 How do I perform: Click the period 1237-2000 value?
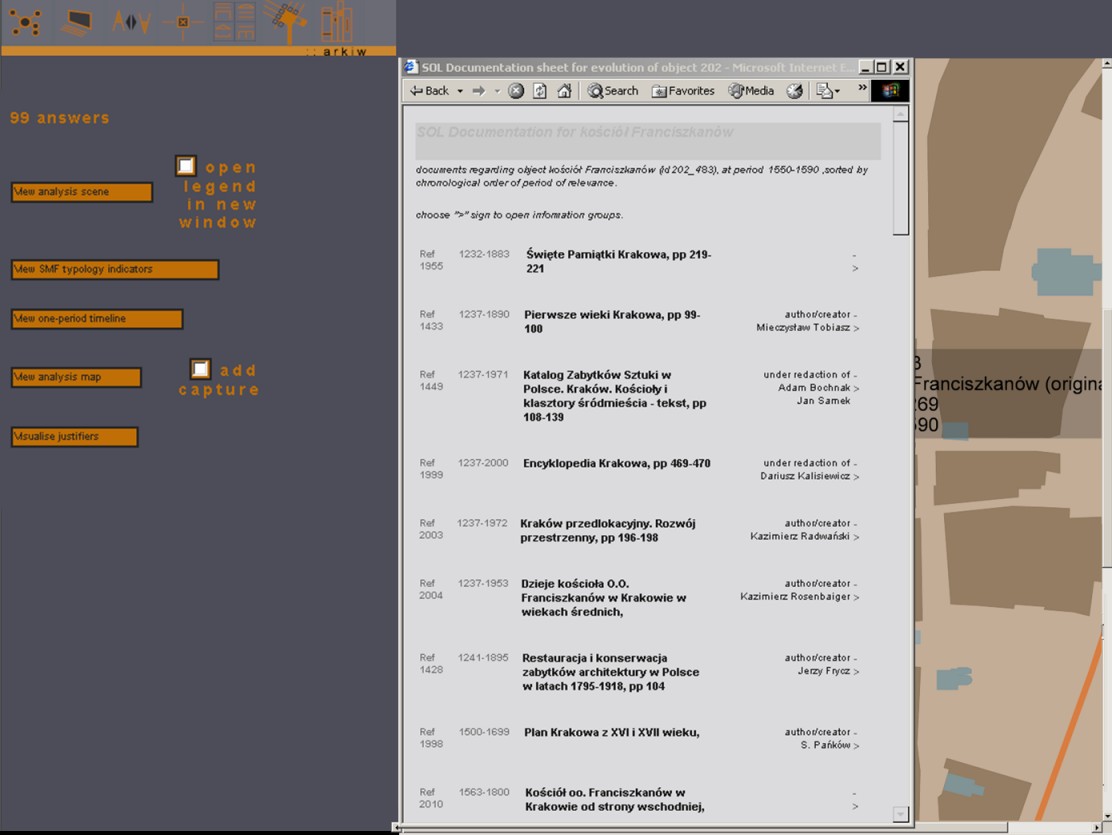point(483,463)
